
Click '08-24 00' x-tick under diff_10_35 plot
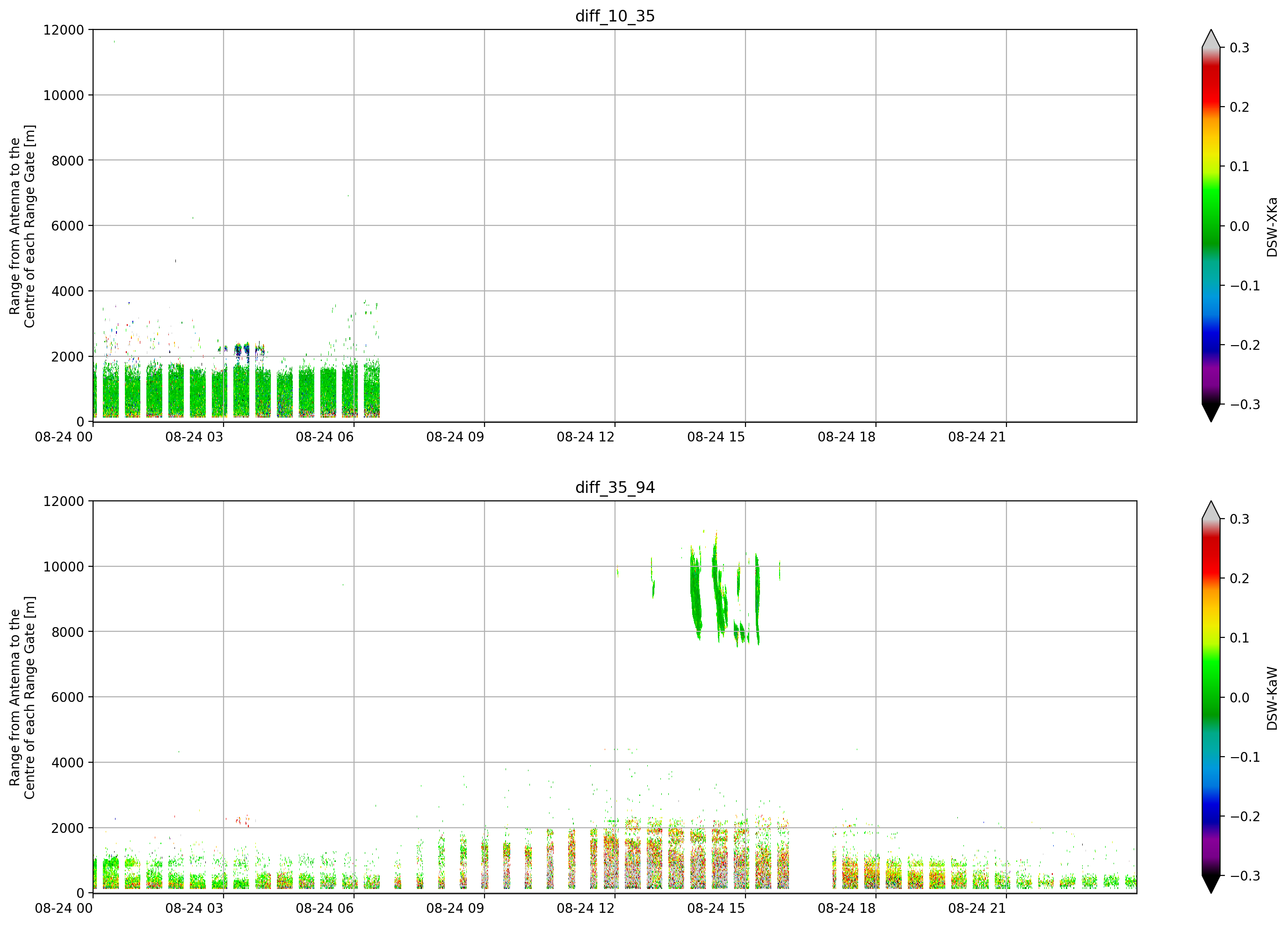(x=64, y=437)
